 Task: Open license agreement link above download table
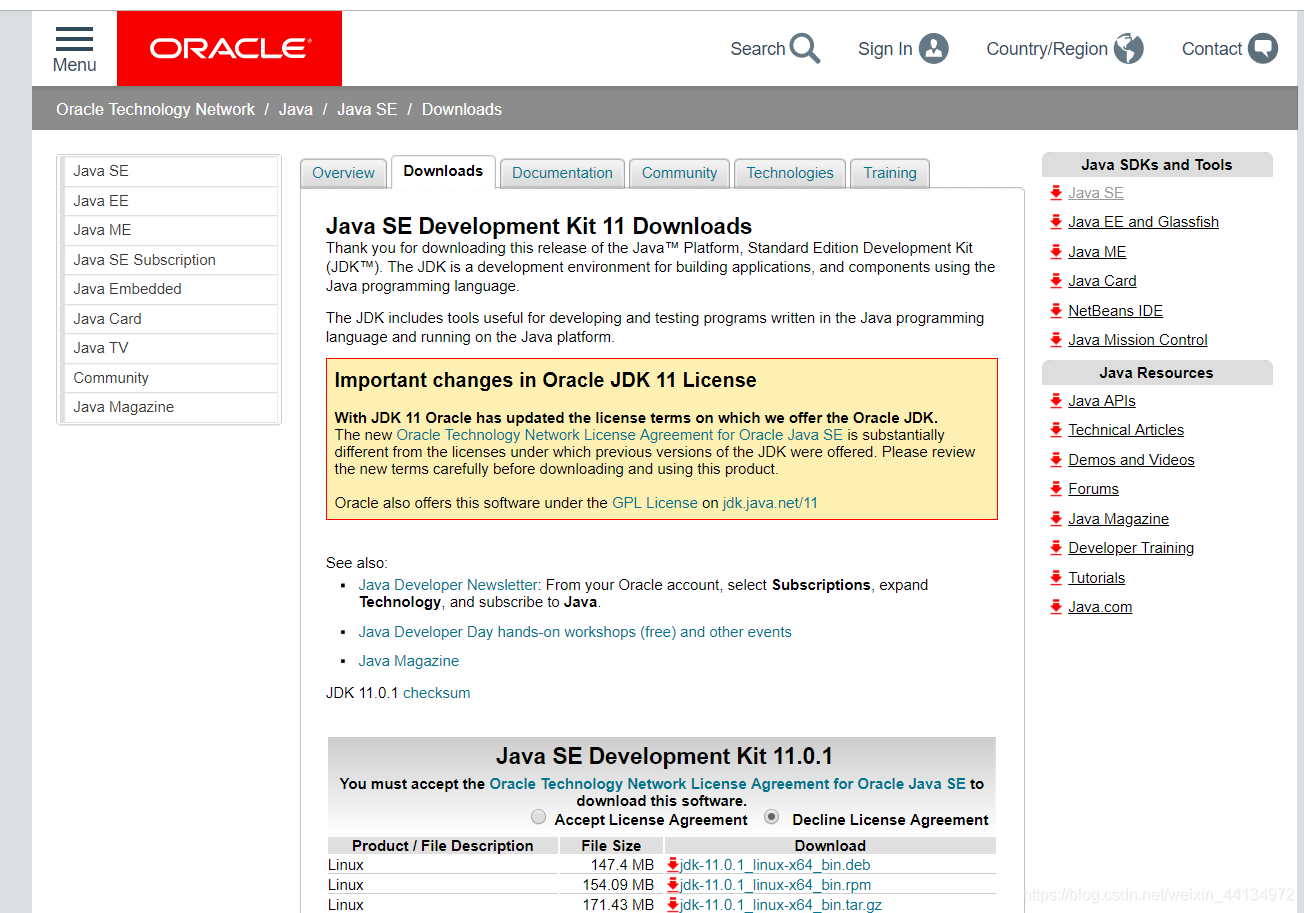pyautogui.click(x=728, y=784)
